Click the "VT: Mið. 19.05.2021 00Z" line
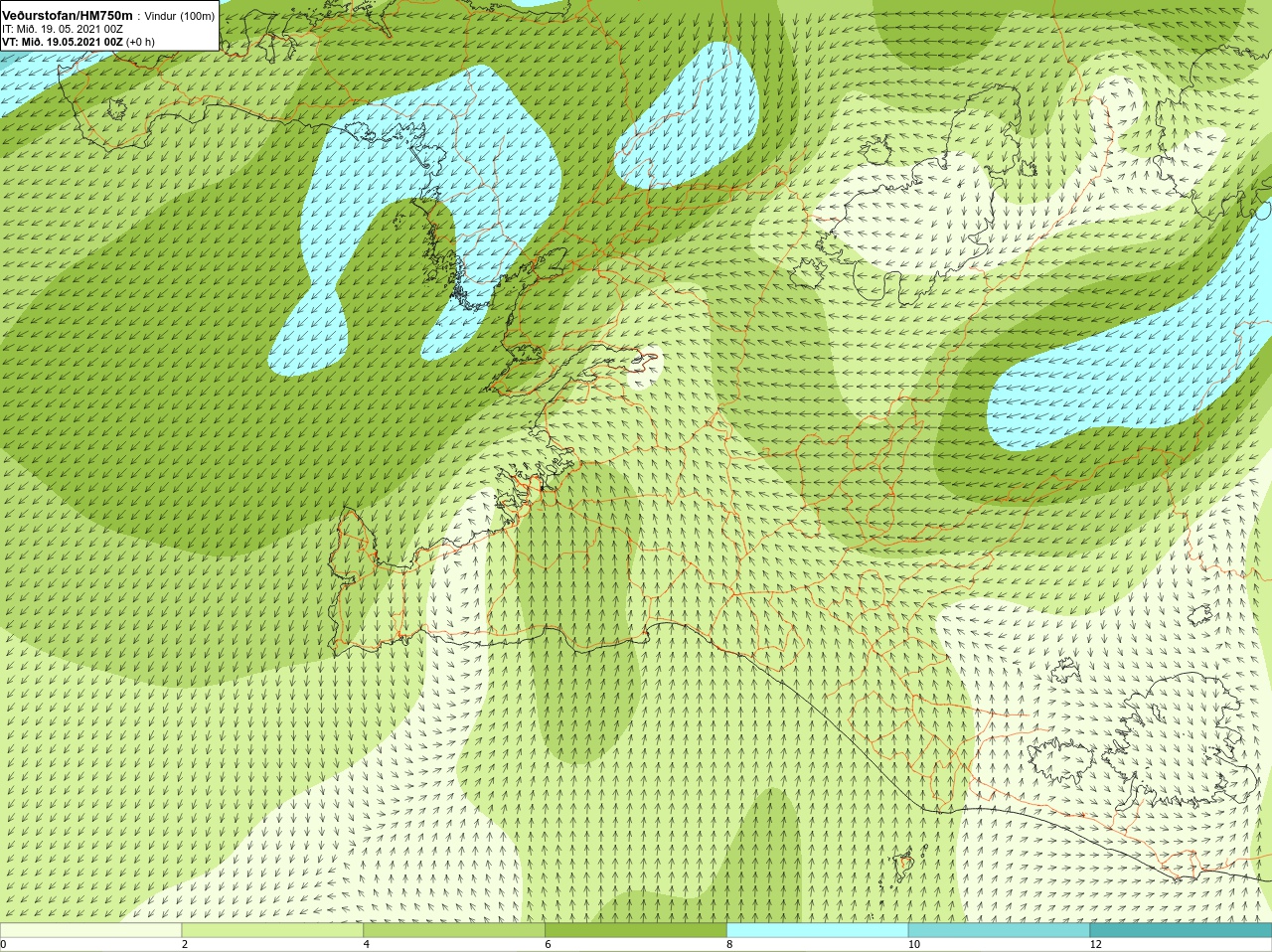1272x952 pixels. pyautogui.click(x=63, y=42)
